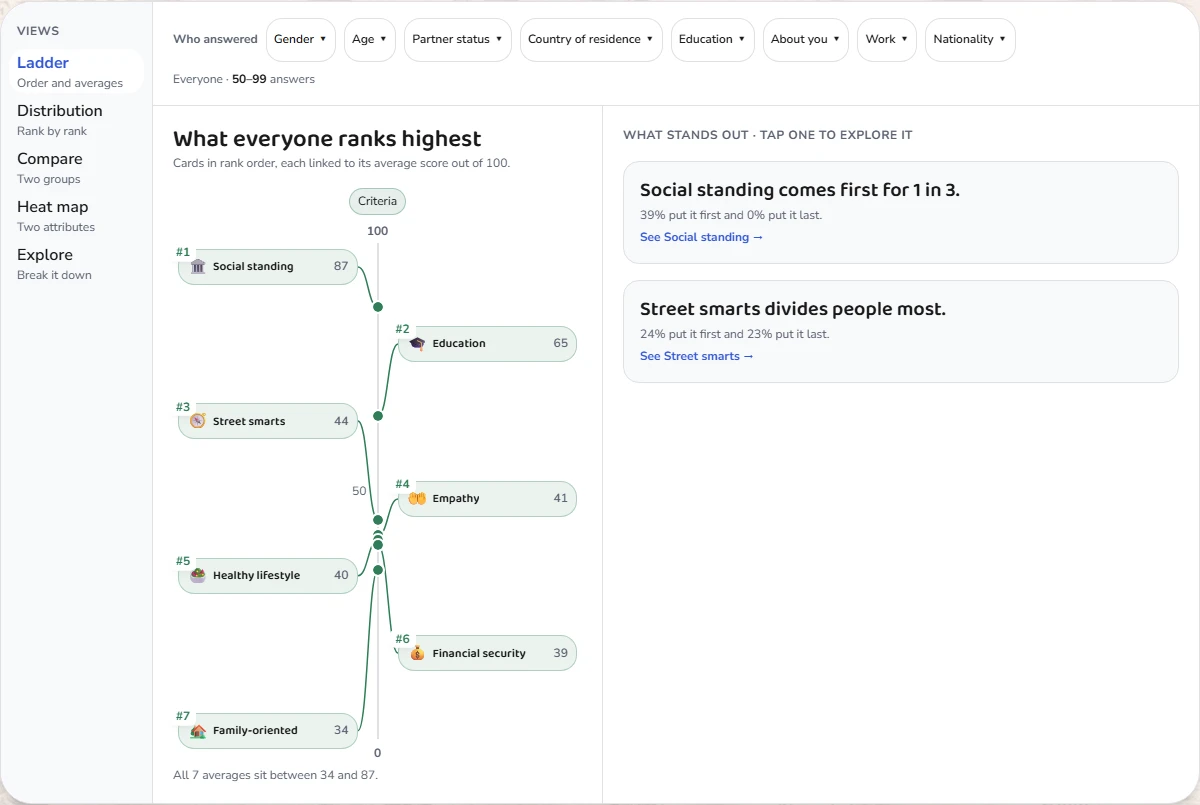This screenshot has width=1200, height=805.
Task: Expand the Nationality filter dropdown
Action: pos(970,40)
